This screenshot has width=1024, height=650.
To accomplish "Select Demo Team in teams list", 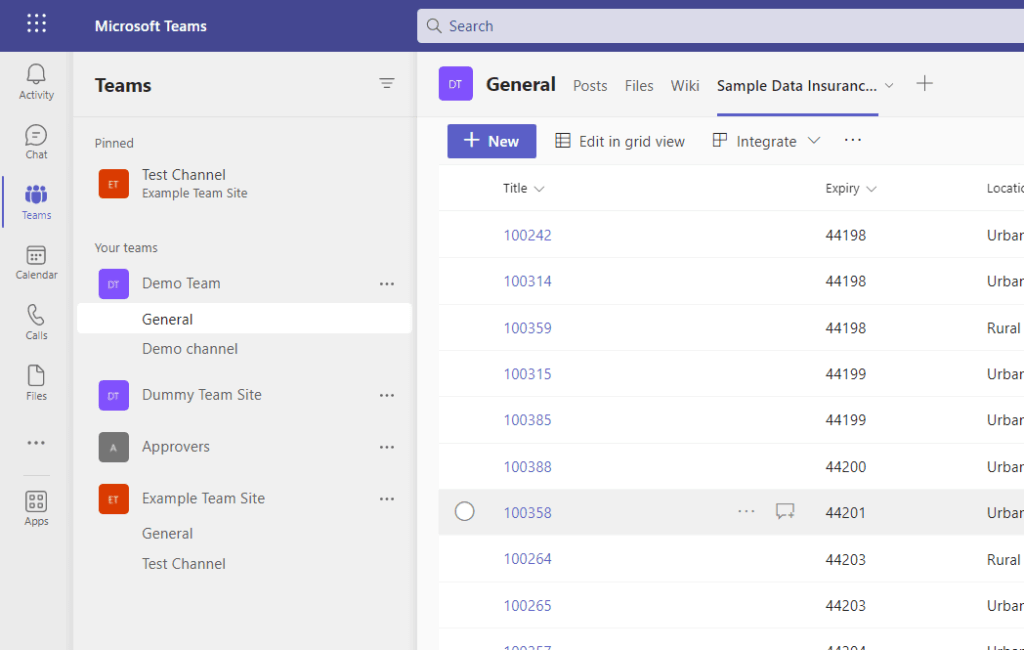I will 181,284.
